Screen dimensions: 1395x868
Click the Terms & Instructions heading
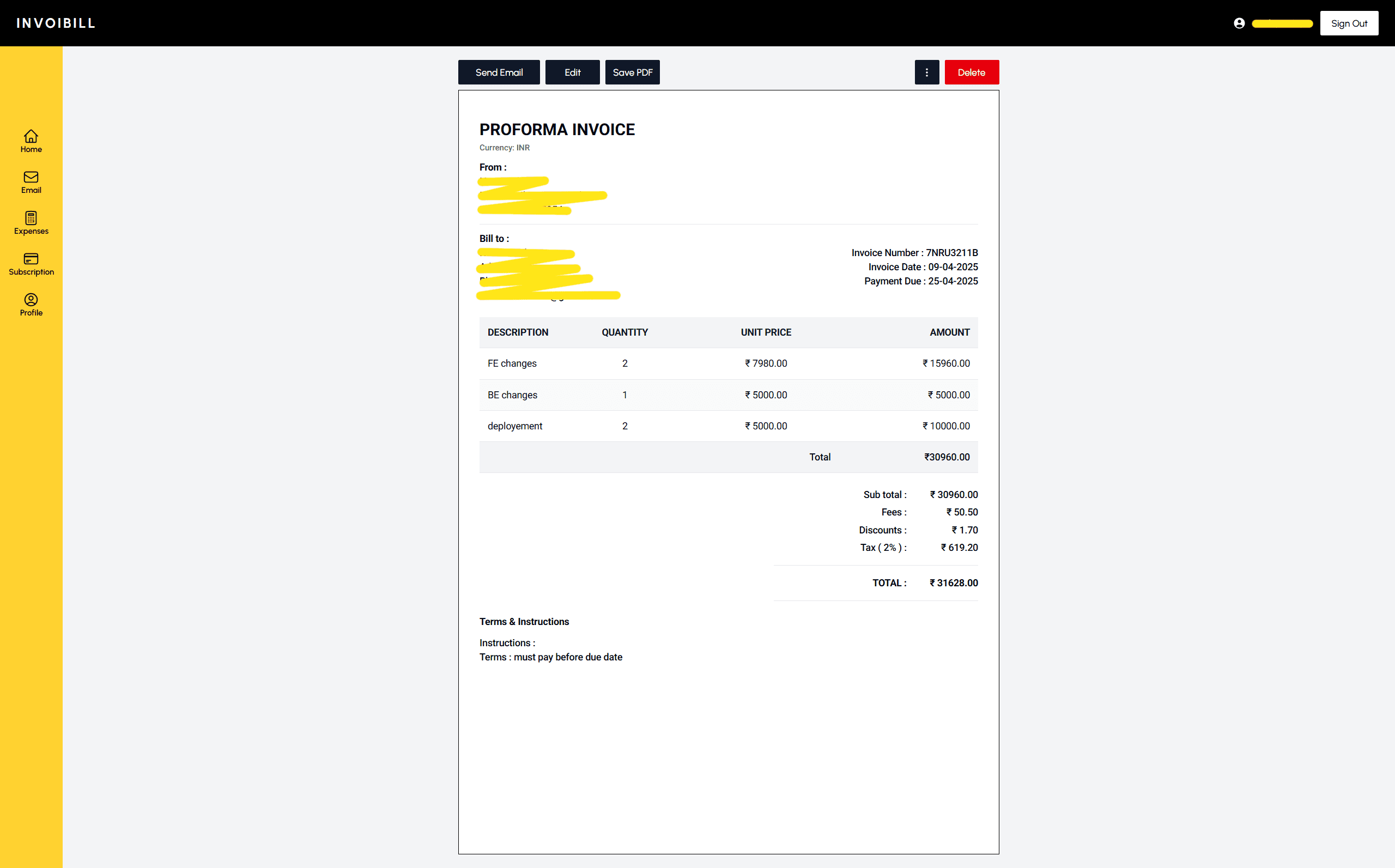pos(524,621)
